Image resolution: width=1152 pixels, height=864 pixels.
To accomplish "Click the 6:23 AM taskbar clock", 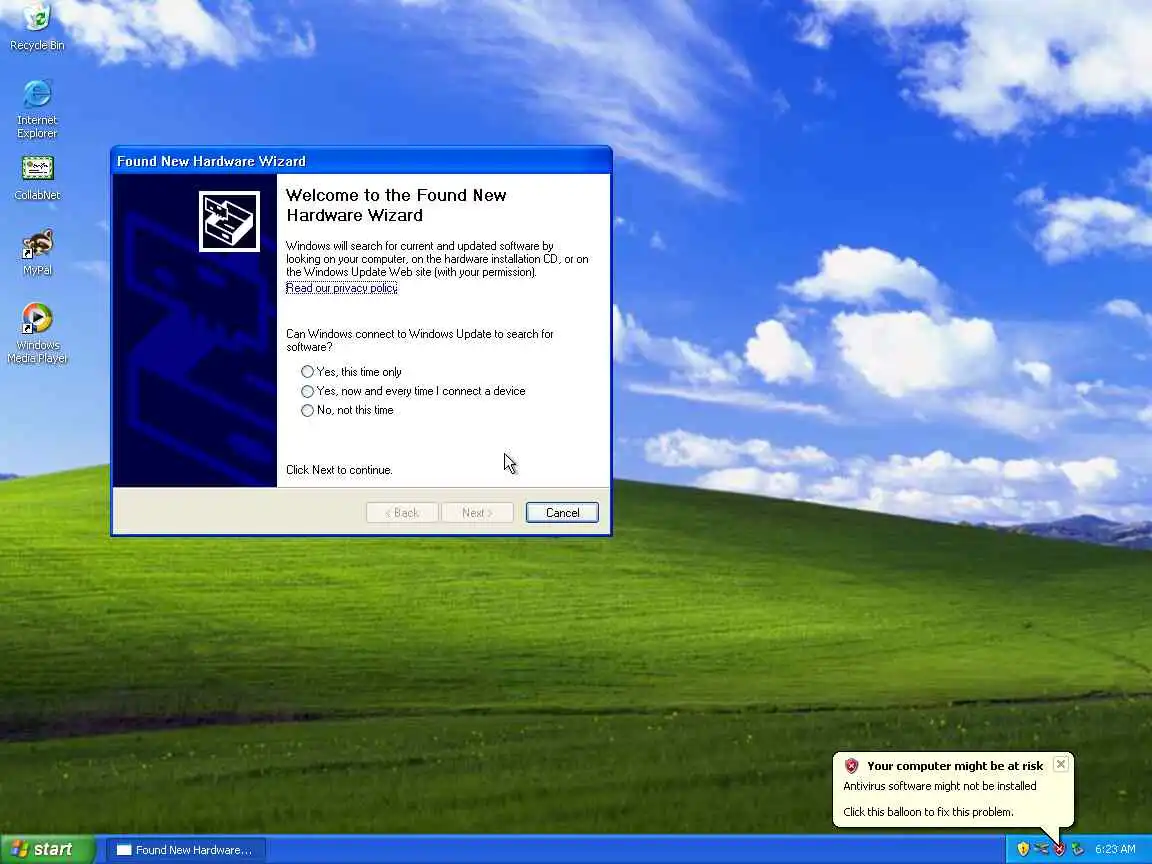I will pos(1115,849).
